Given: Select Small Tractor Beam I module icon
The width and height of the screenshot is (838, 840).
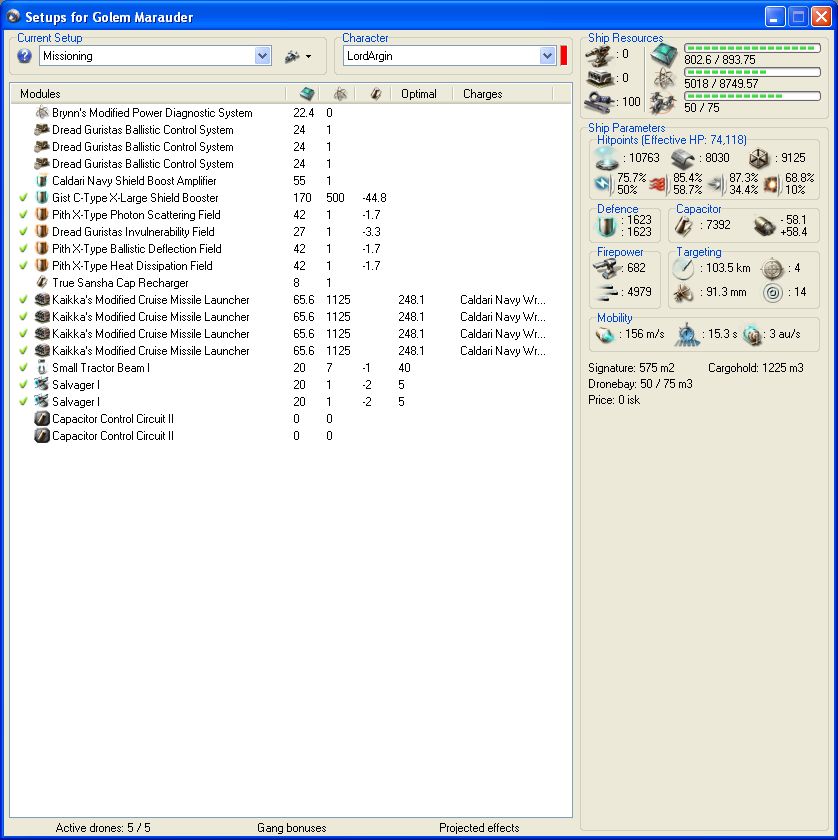Looking at the screenshot, I should point(42,368).
